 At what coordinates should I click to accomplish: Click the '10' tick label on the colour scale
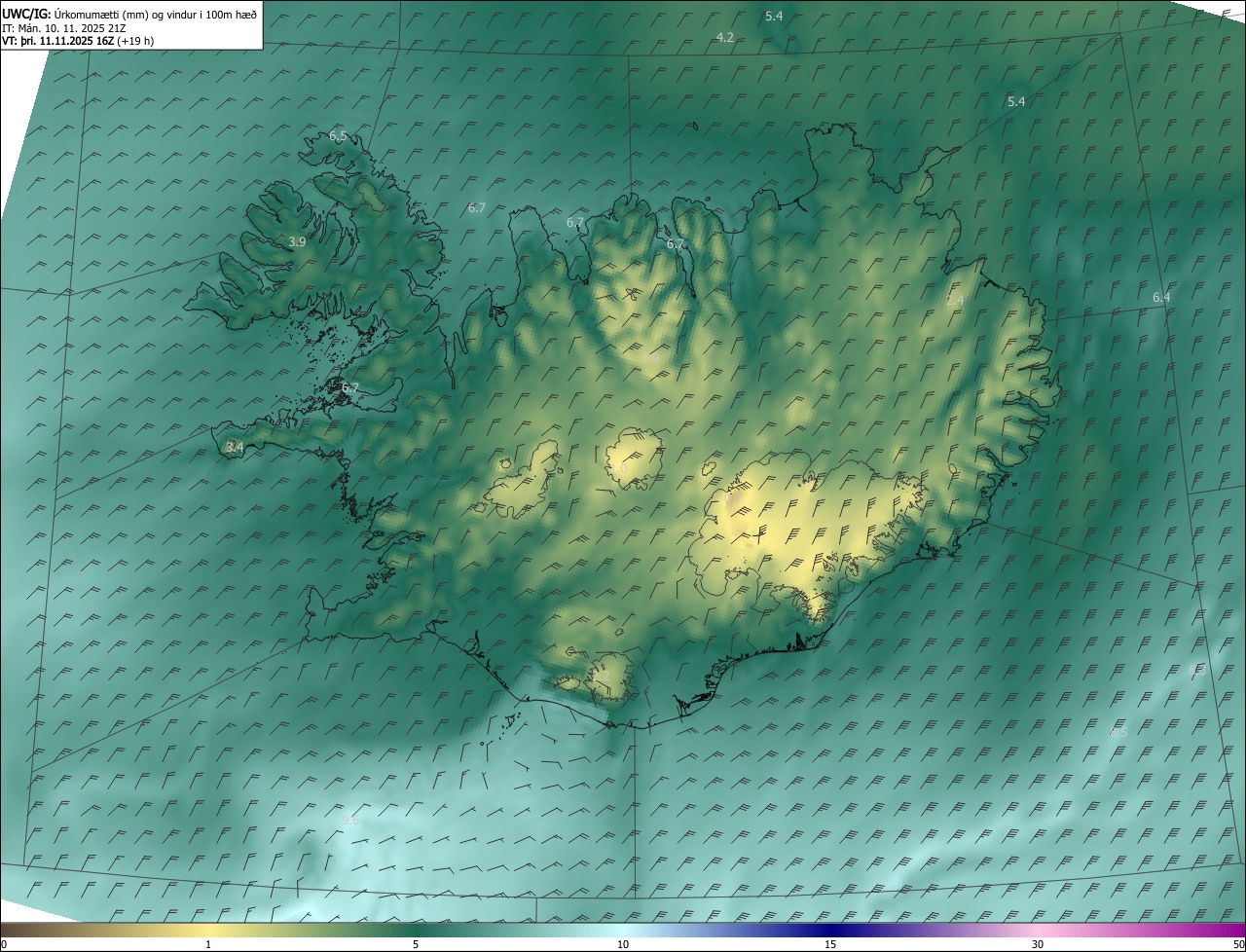click(623, 944)
